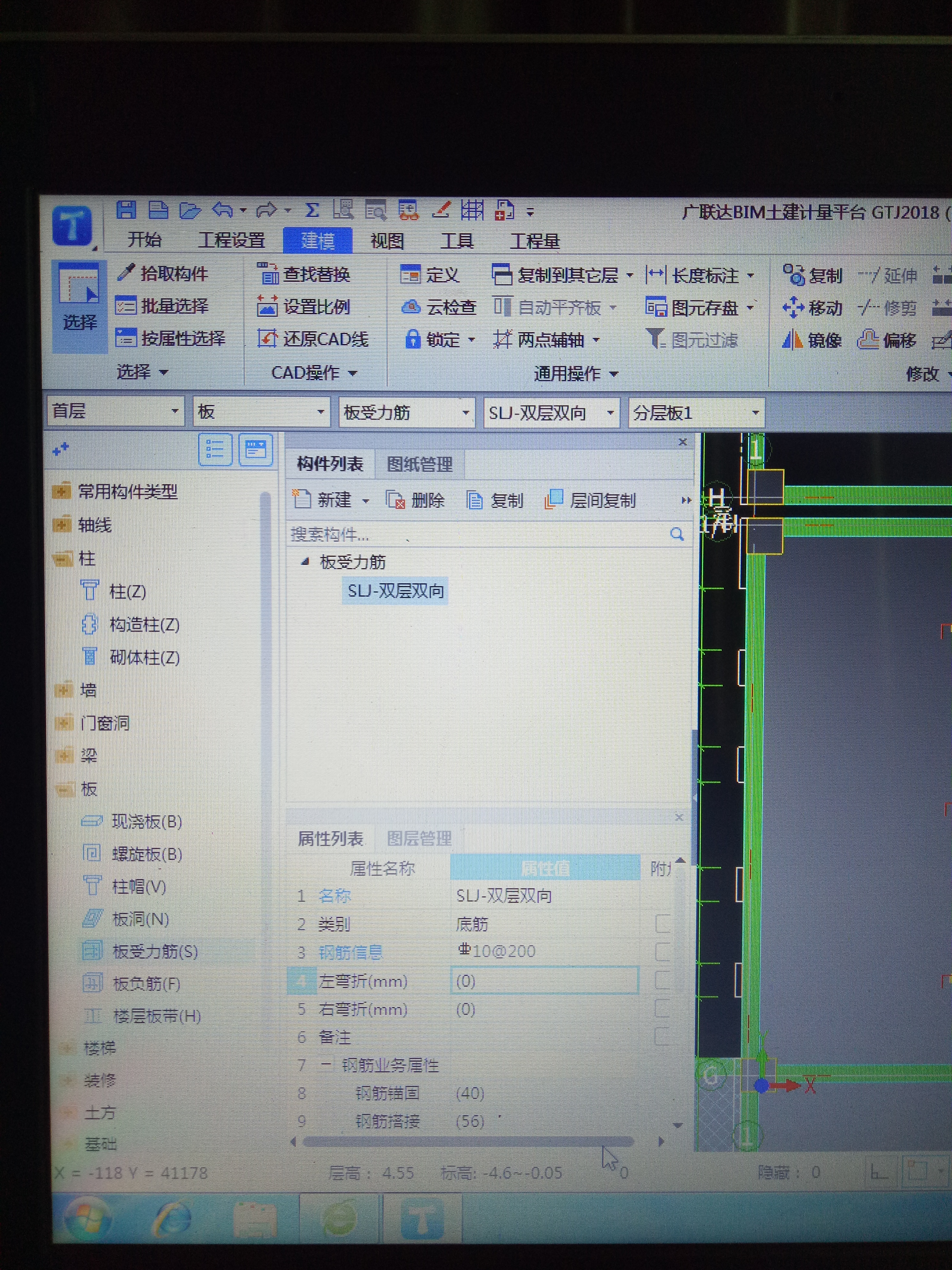Click 删除 delete component icon
The image size is (952, 1270).
pyautogui.click(x=416, y=500)
